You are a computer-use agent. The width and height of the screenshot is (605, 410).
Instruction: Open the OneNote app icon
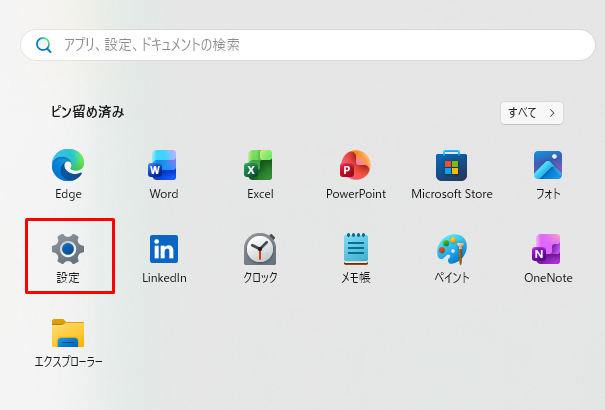coord(548,248)
